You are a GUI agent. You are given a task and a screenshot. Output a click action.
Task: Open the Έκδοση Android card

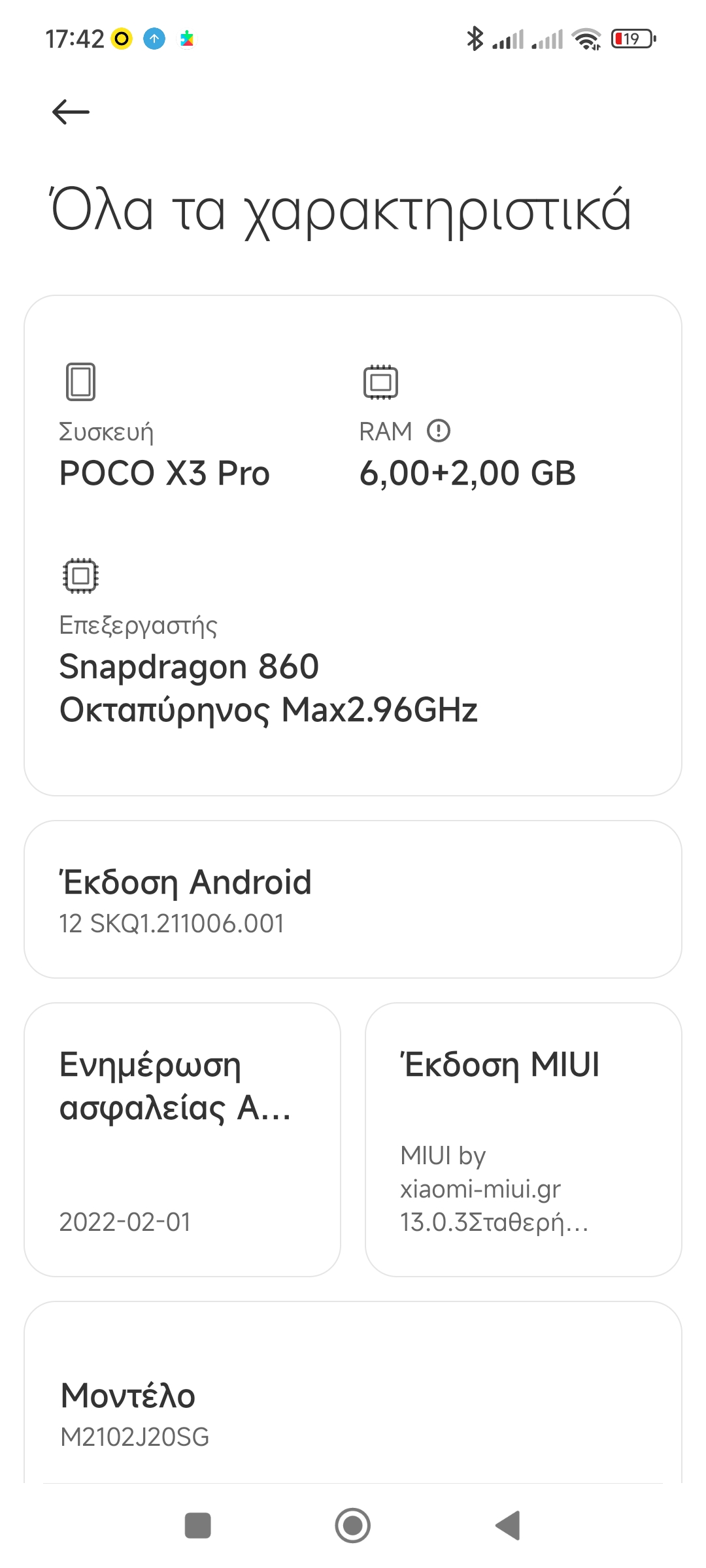(353, 899)
